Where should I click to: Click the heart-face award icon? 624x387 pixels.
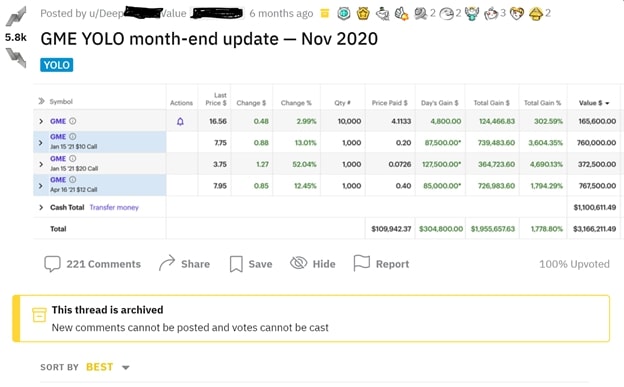[517, 14]
